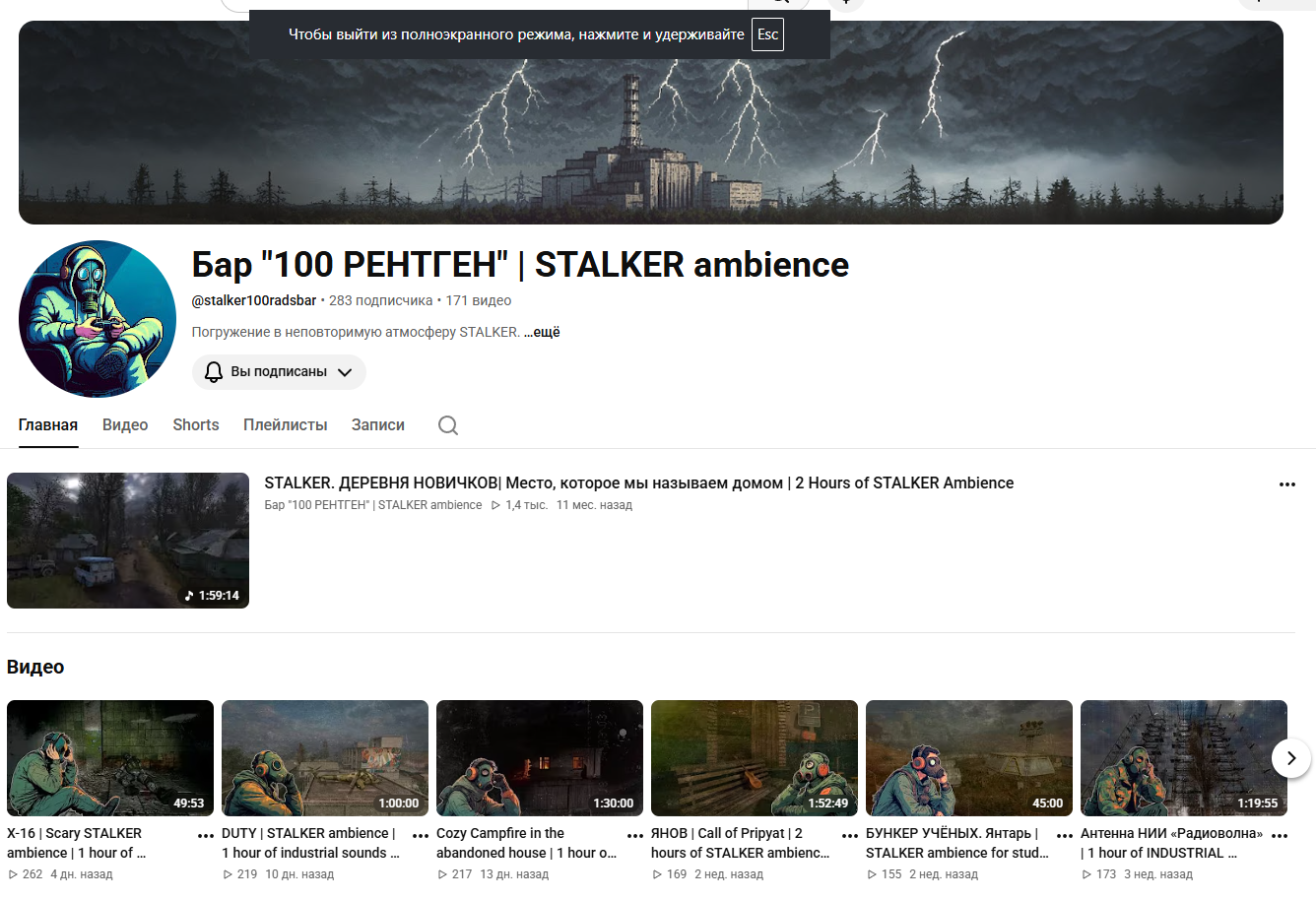Click the 283 подписчика count
The height and width of the screenshot is (900, 1316).
click(381, 300)
